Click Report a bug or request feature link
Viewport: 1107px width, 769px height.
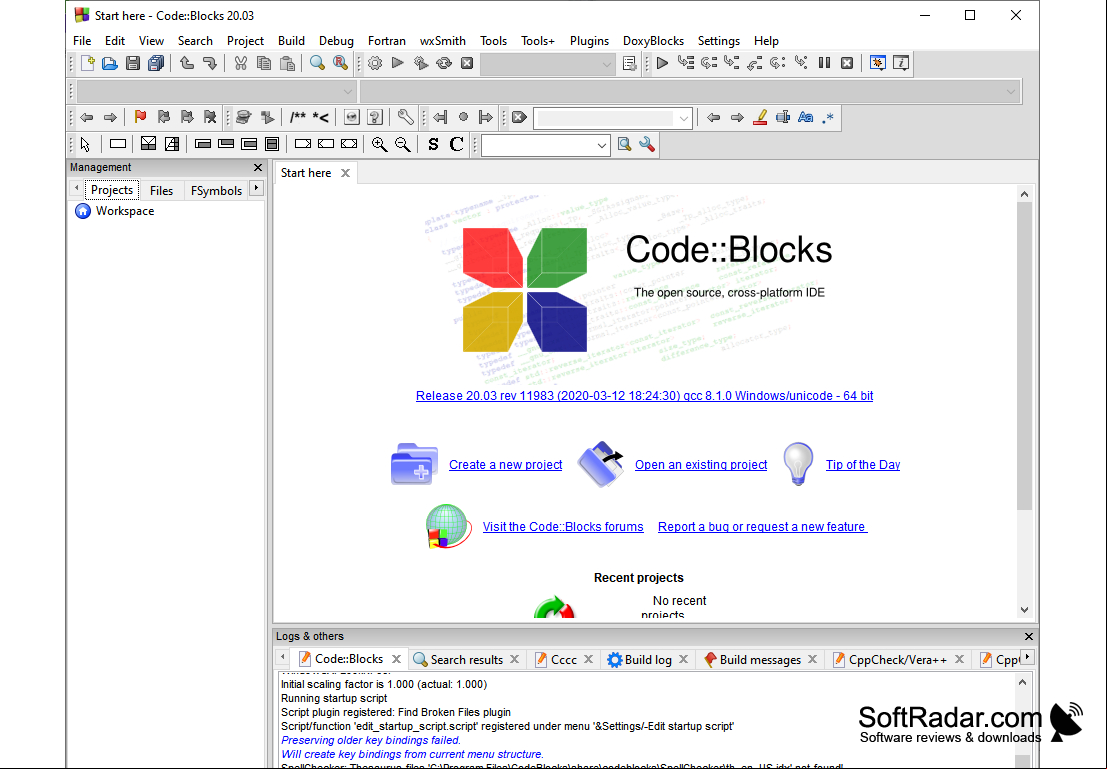pyautogui.click(x=762, y=527)
